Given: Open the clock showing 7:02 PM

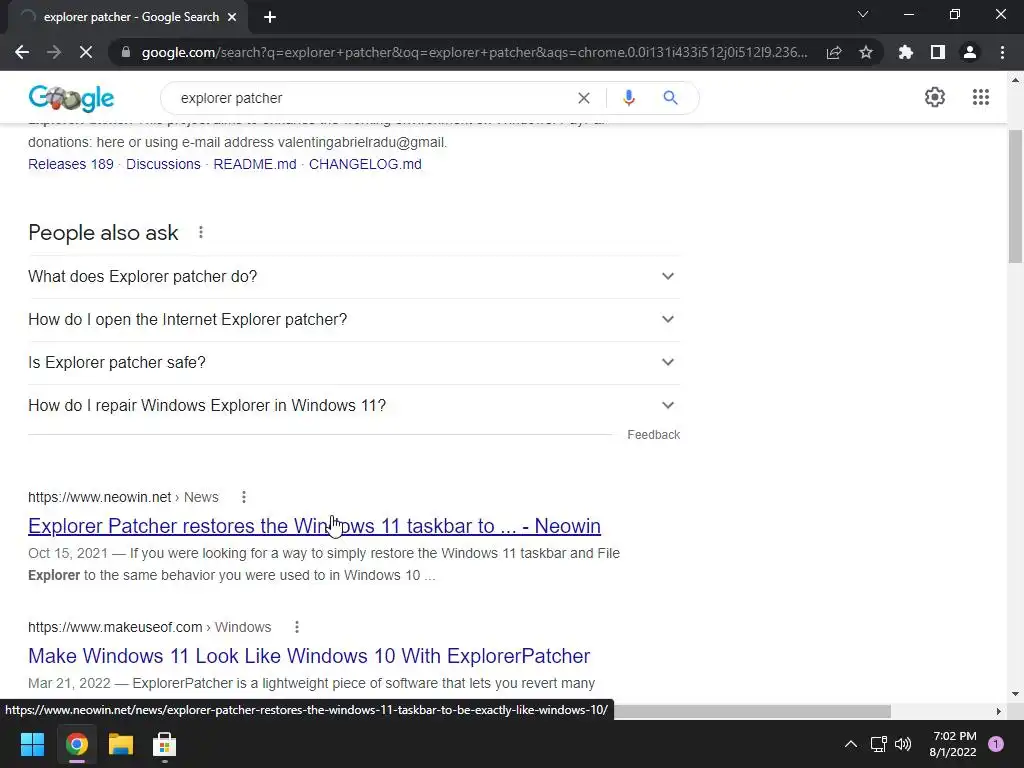Looking at the screenshot, I should point(953,744).
